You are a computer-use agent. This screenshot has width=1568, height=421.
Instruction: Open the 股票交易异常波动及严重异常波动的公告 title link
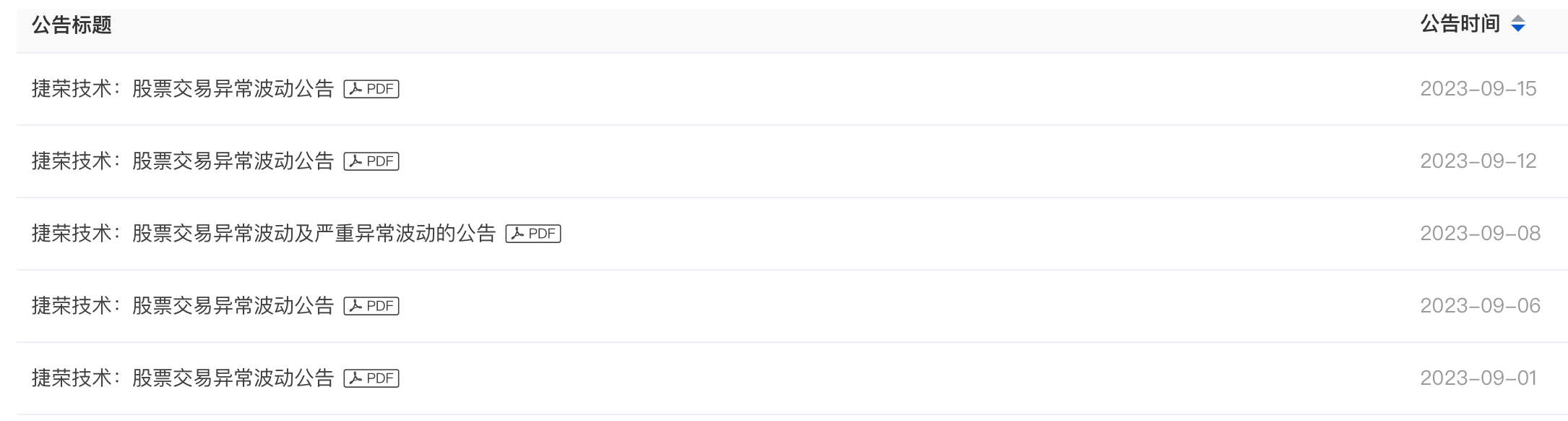click(x=264, y=234)
